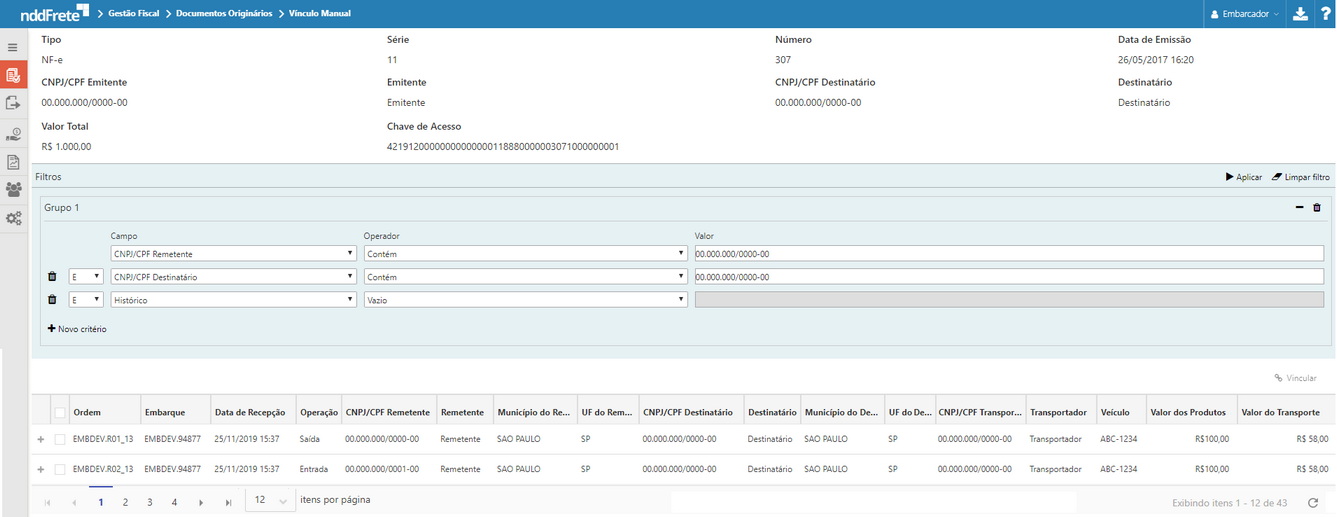The image size is (1337, 517).
Task: Click the hand-with-coin payment sidebar icon
Action: point(14,134)
